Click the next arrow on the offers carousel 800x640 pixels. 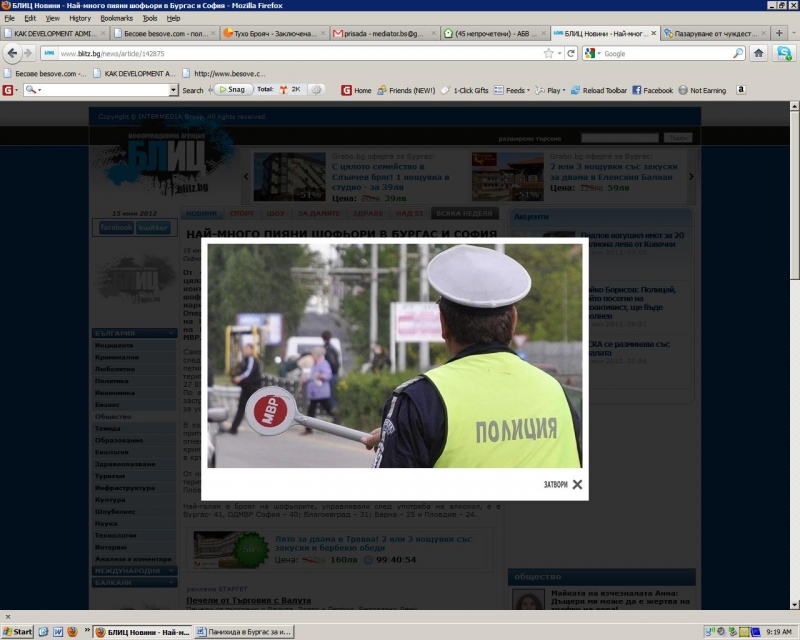tap(691, 177)
